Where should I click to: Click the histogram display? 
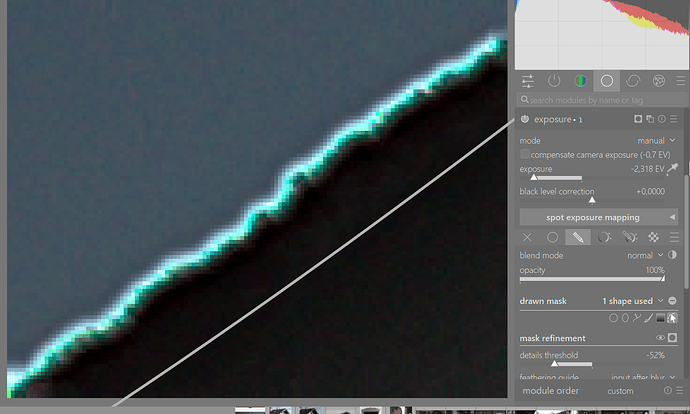tap(602, 34)
